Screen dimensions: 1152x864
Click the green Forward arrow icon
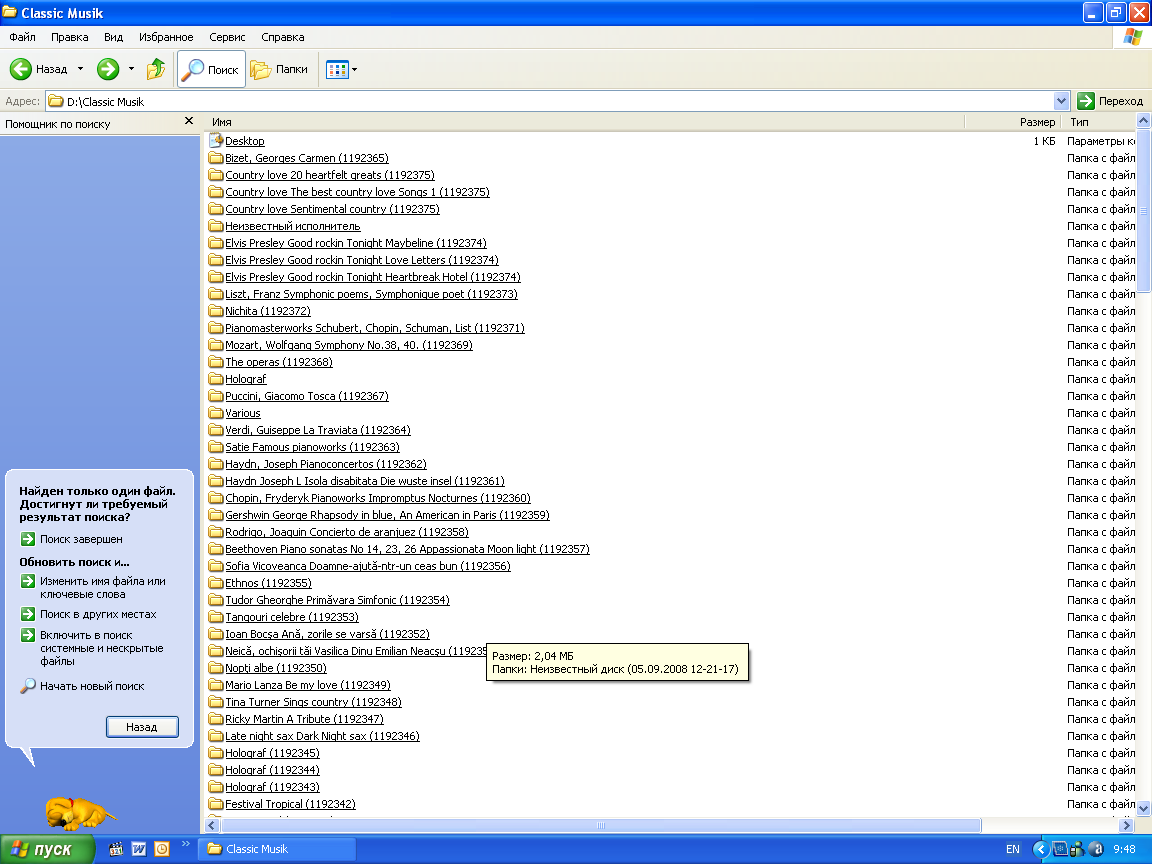(x=108, y=69)
